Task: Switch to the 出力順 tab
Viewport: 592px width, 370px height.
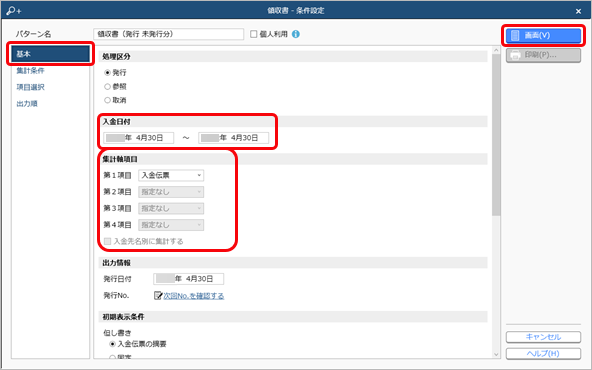Action: (x=27, y=103)
